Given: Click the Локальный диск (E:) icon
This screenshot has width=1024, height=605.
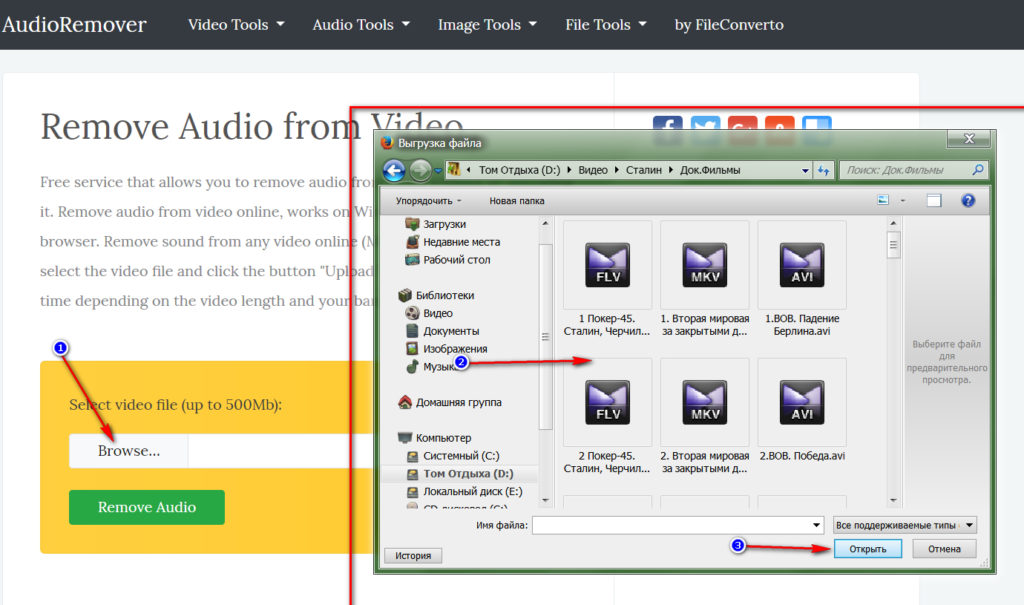Looking at the screenshot, I should point(412,491).
